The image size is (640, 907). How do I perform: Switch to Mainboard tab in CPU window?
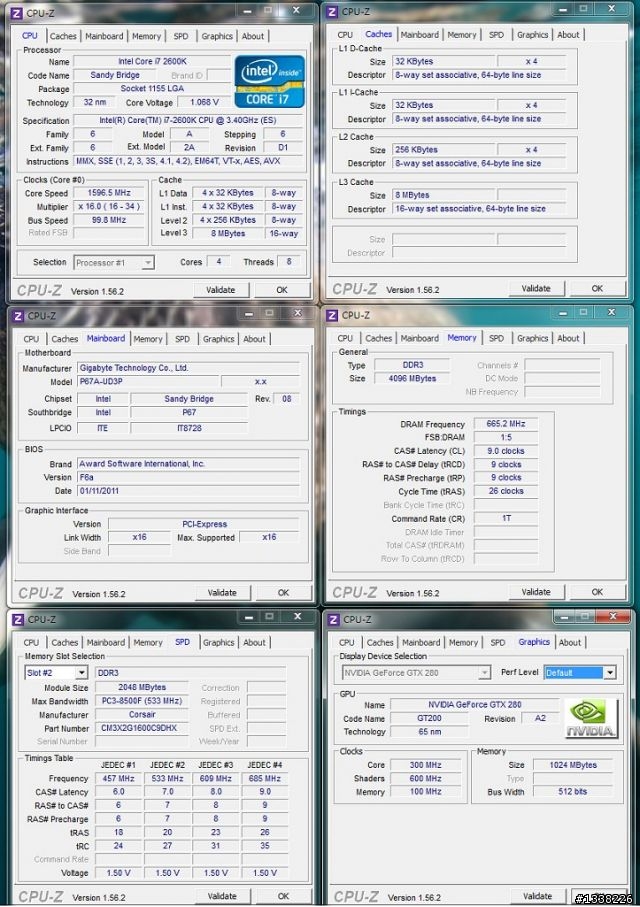click(x=104, y=36)
